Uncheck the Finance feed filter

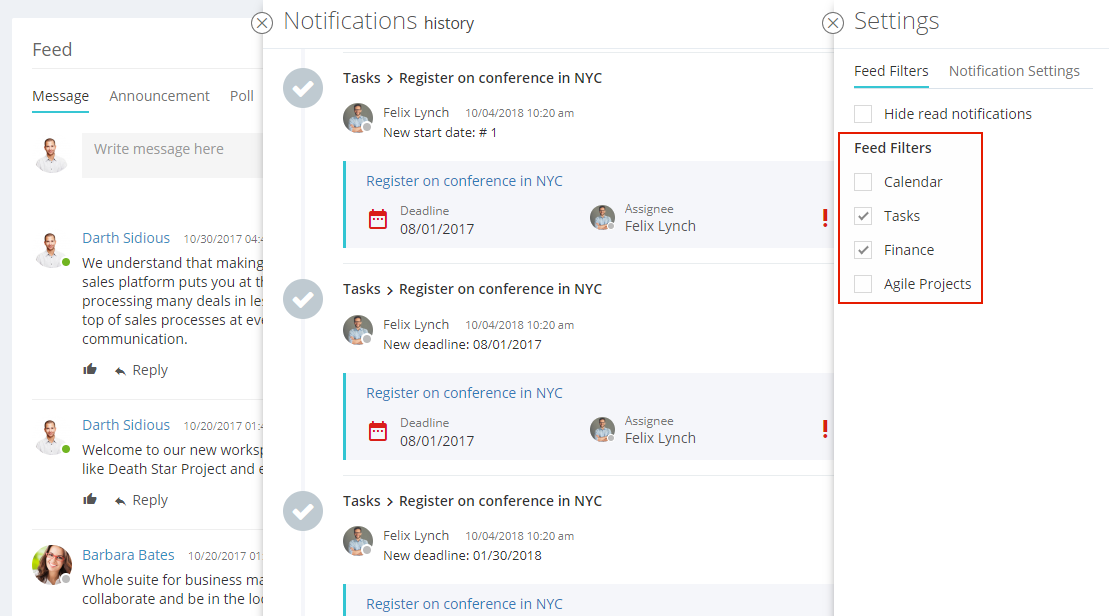tap(863, 250)
